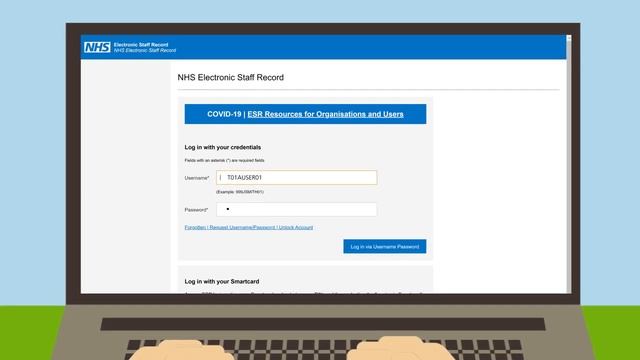Screen dimensions: 640x360
Task: Select the 'Fields with an asterisk' note
Action: pyautogui.click(x=224, y=160)
